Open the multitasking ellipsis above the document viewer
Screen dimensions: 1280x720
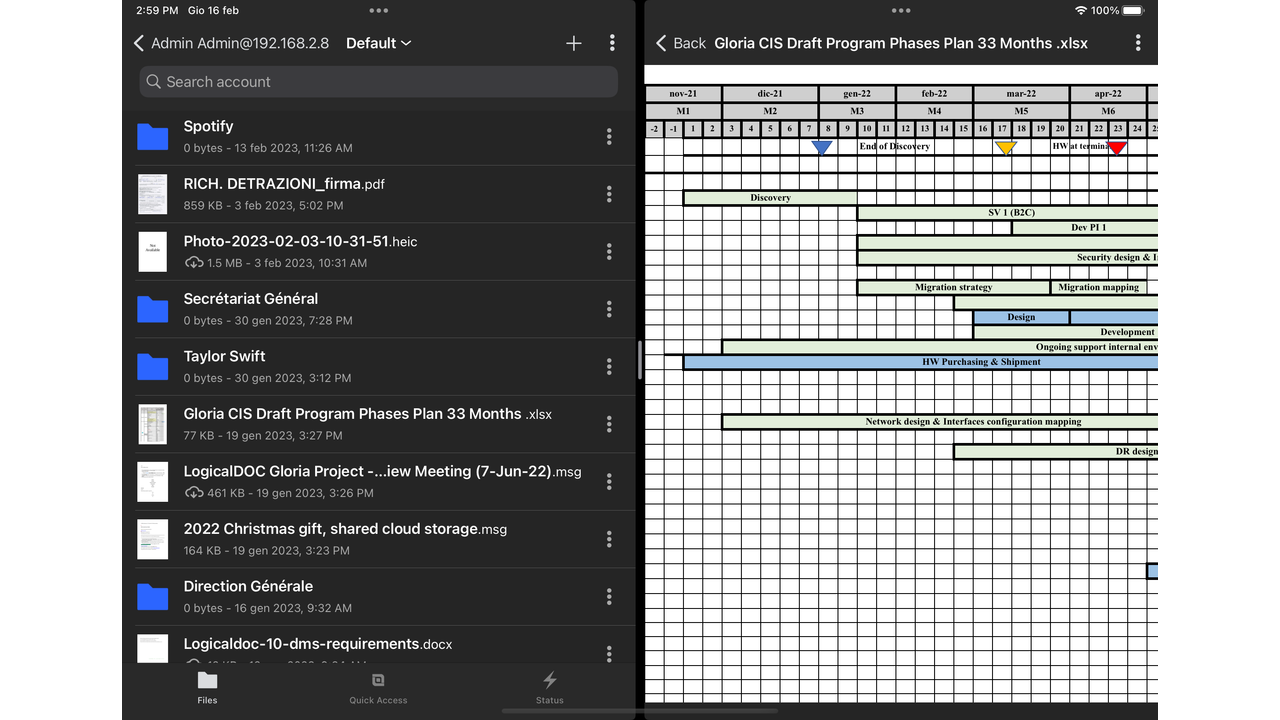[900, 10]
